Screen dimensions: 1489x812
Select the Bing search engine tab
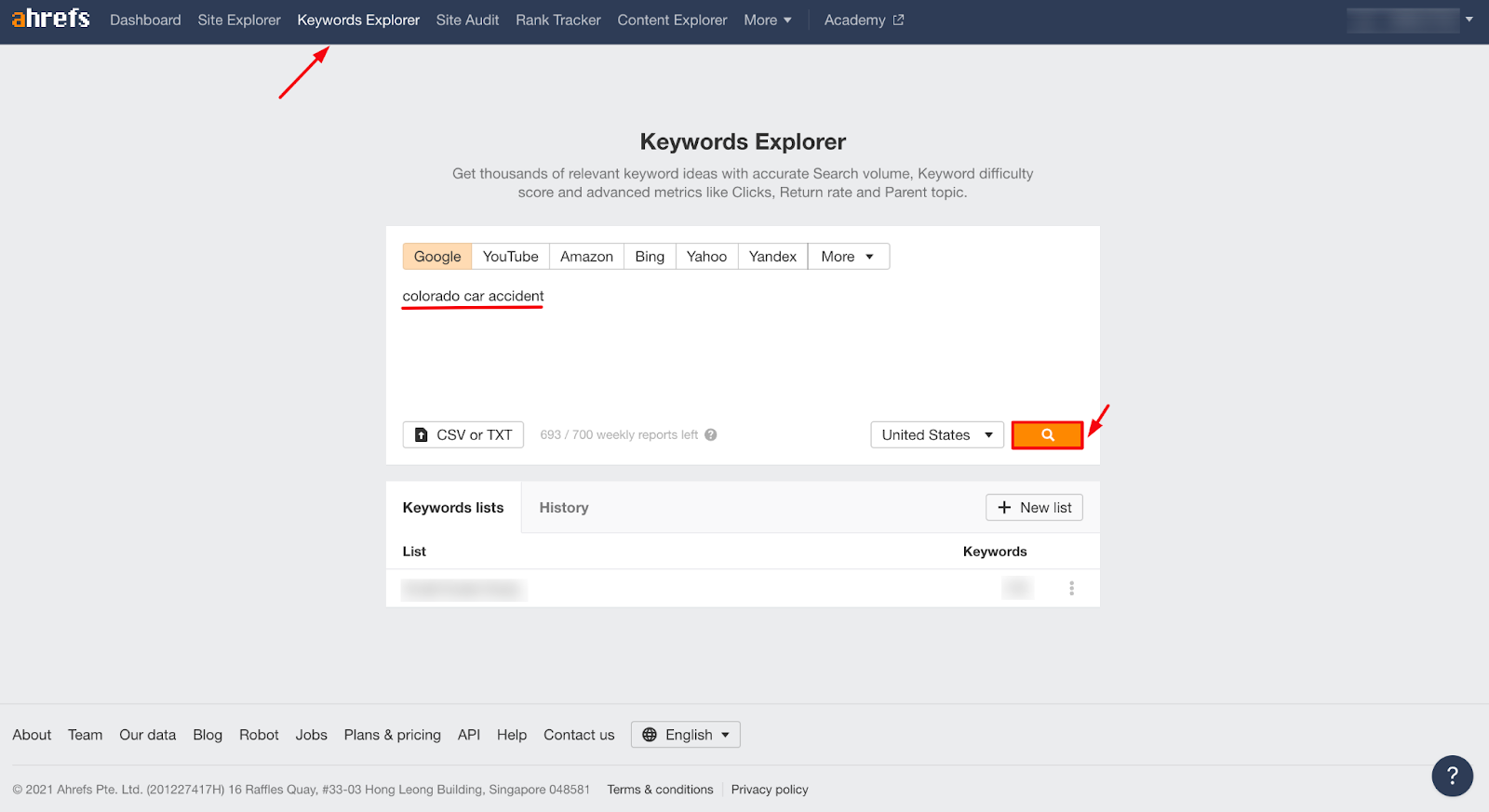[x=650, y=257]
